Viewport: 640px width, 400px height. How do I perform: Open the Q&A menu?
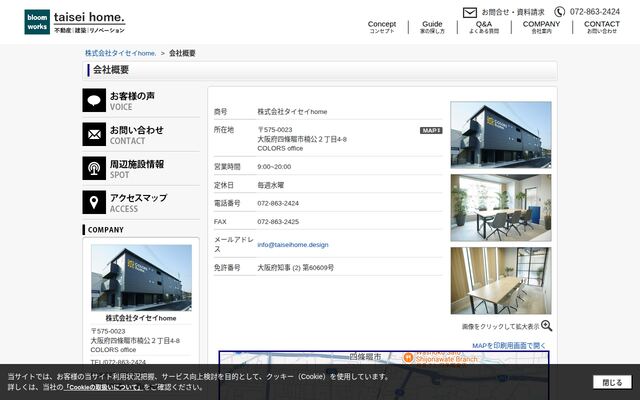[484, 27]
